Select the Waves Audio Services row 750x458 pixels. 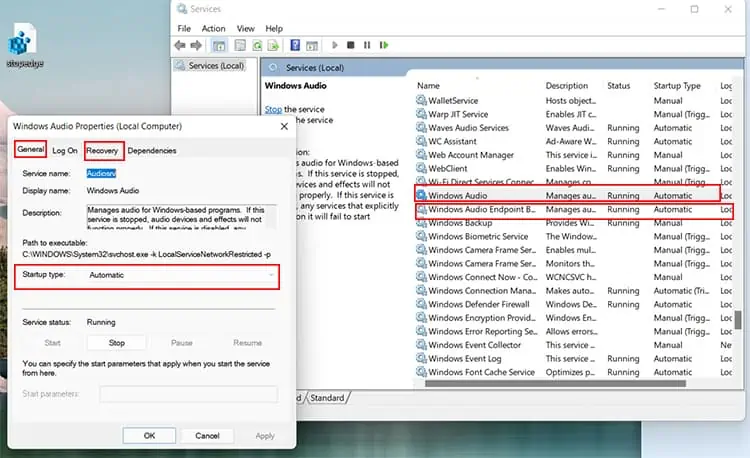tap(574, 128)
